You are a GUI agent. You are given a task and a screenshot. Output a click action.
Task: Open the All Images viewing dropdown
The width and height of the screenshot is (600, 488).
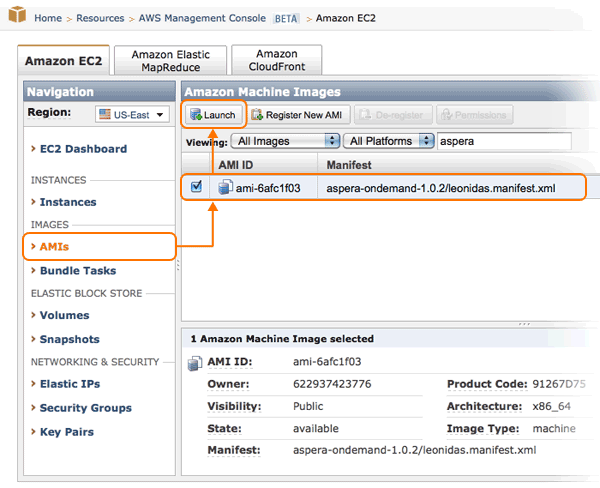click(x=285, y=141)
